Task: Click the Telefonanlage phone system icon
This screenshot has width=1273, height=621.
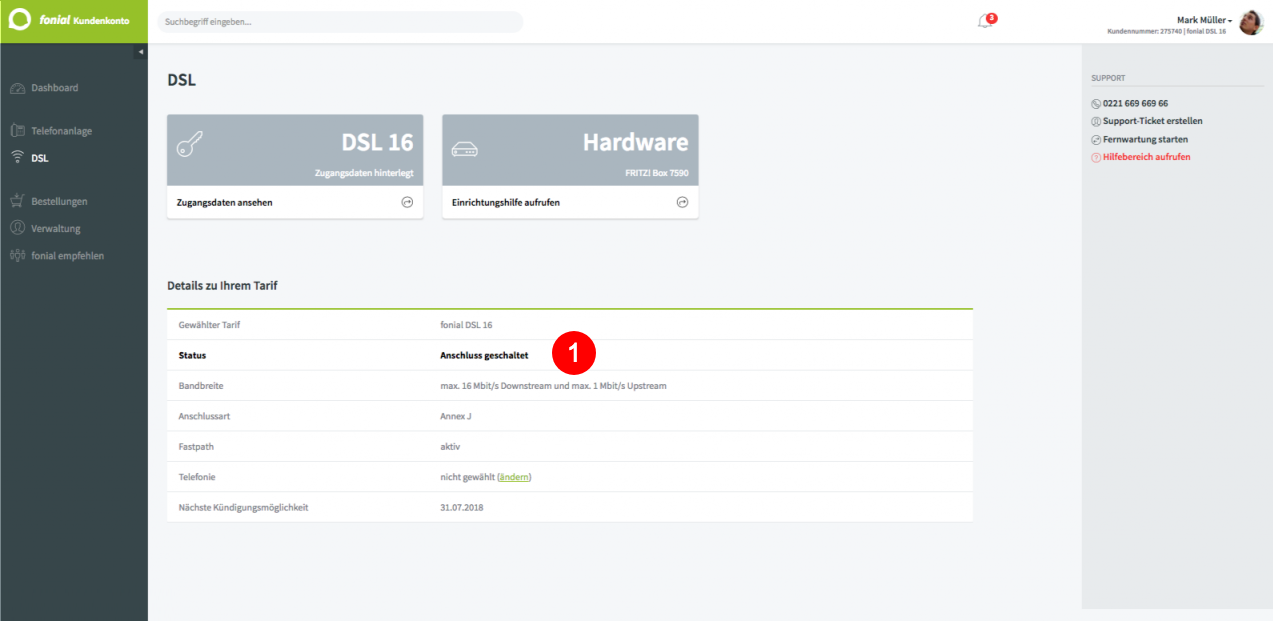Action: point(17,131)
